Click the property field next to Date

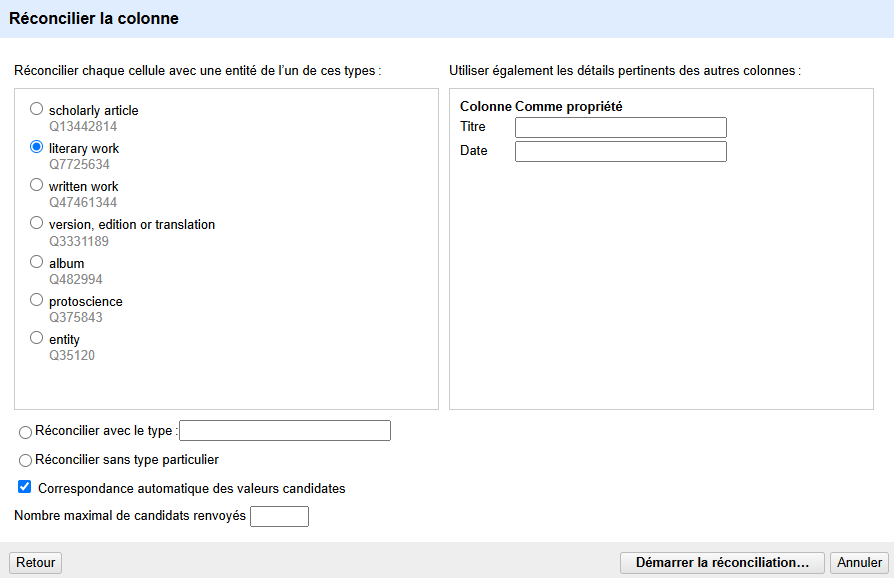coord(620,151)
